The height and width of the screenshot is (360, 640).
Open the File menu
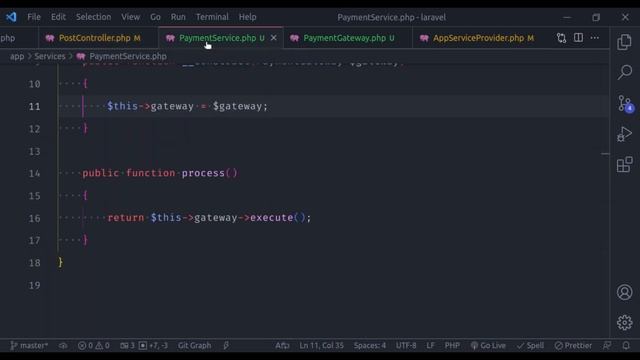coord(34,17)
